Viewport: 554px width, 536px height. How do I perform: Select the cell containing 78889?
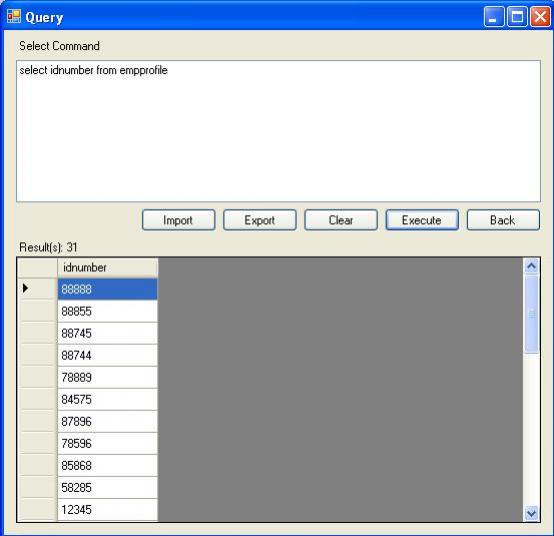108,377
